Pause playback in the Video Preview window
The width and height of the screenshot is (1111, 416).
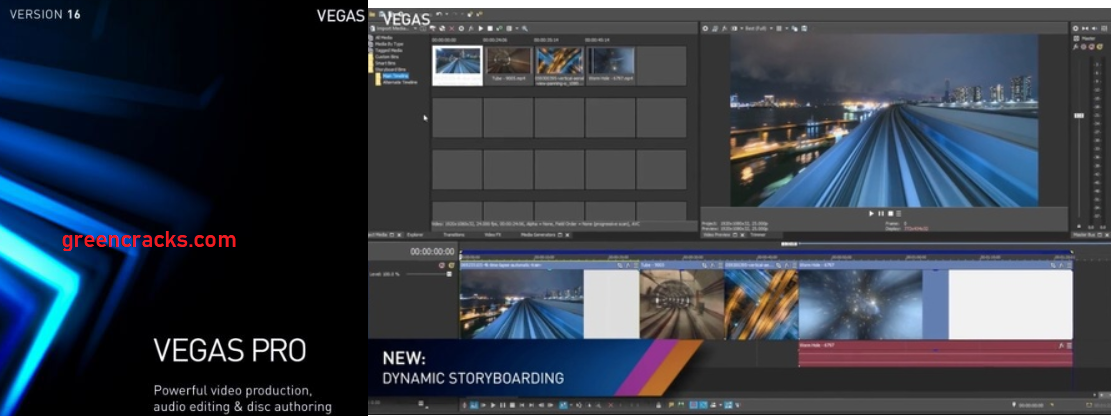pyautogui.click(x=881, y=213)
